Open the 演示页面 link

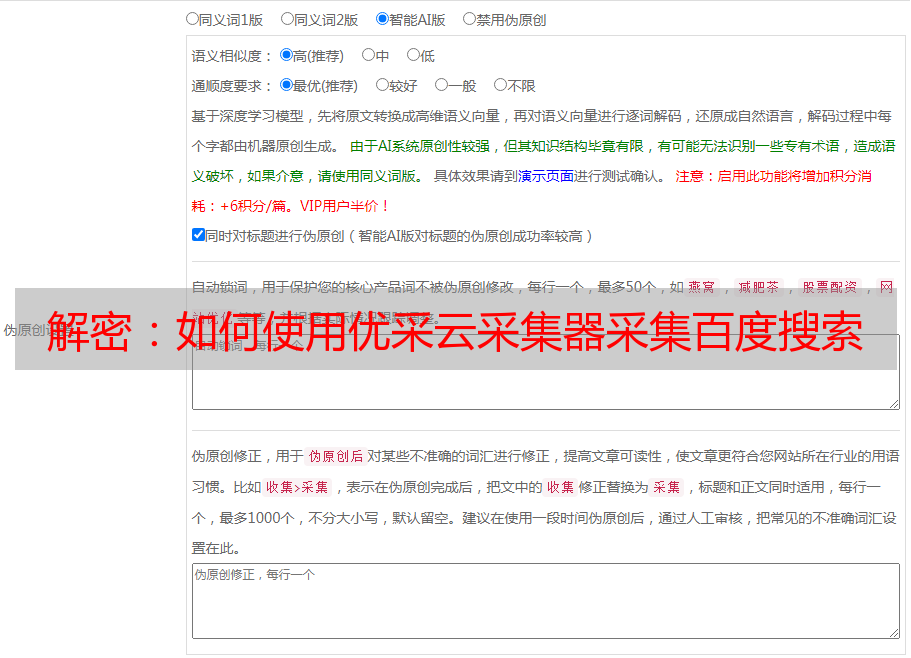tap(546, 176)
